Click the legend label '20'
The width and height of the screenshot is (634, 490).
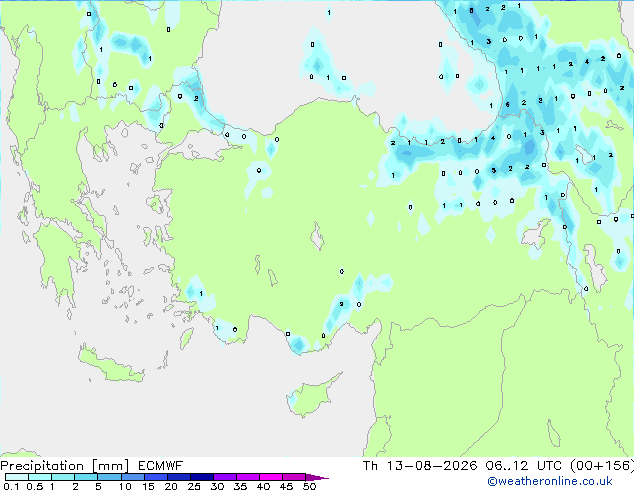click(x=171, y=486)
